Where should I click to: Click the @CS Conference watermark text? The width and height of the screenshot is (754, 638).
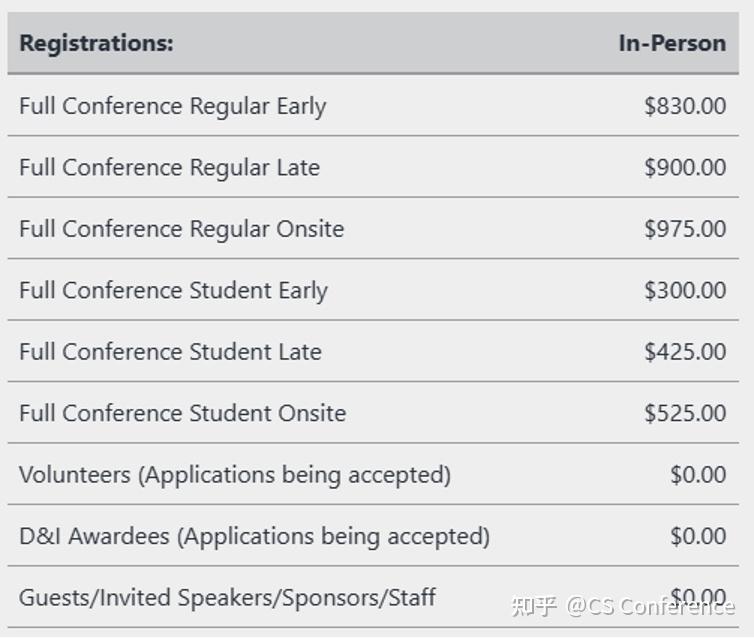(651, 607)
